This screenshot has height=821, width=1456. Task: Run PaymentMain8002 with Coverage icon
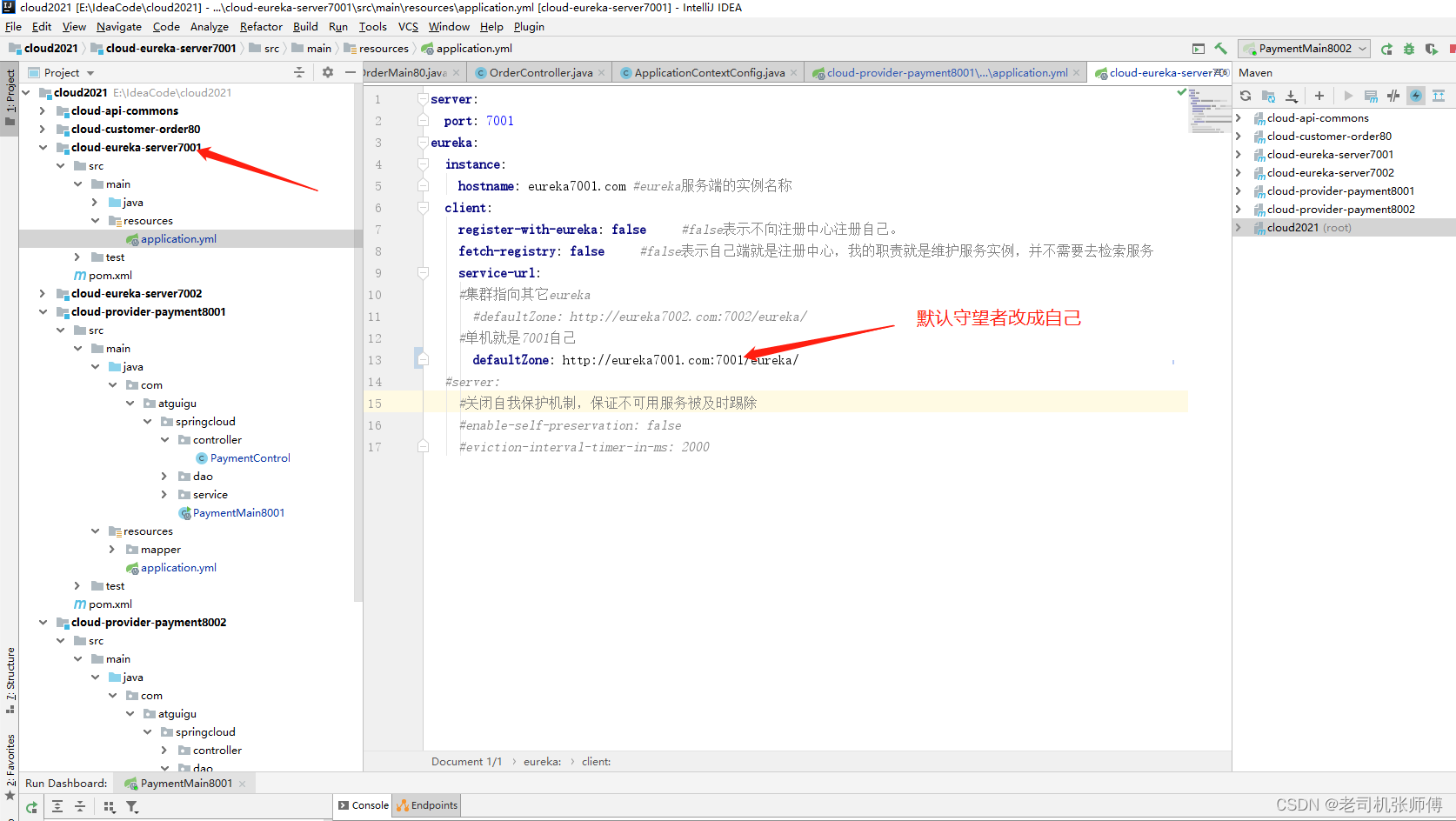pos(1432,49)
